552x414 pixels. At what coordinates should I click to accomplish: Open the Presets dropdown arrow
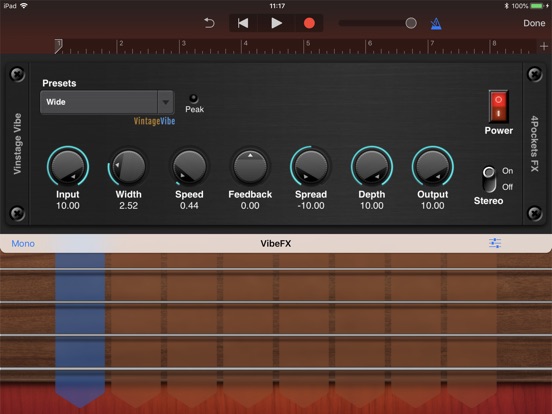165,102
